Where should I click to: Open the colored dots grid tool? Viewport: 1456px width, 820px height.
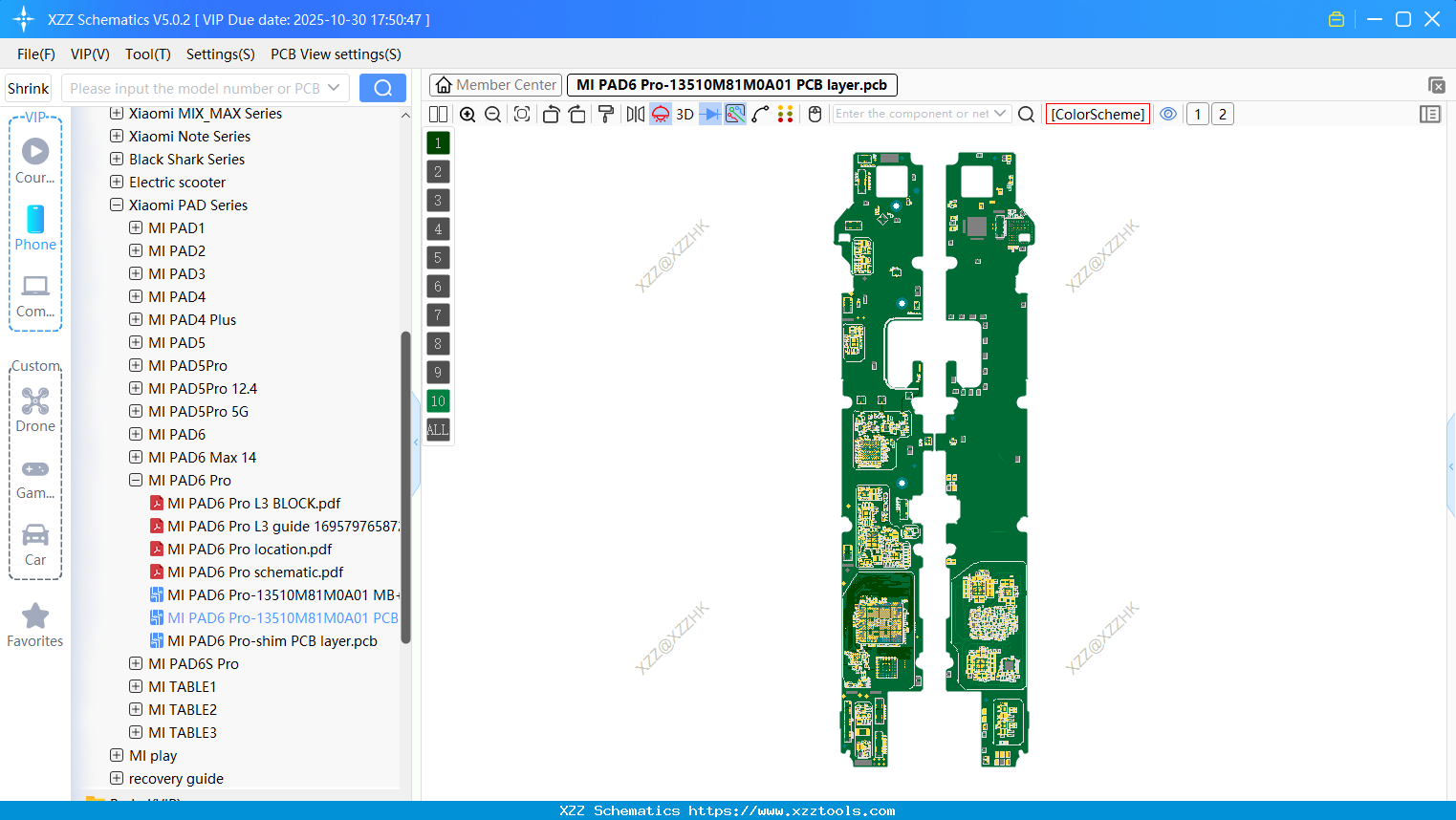(786, 115)
